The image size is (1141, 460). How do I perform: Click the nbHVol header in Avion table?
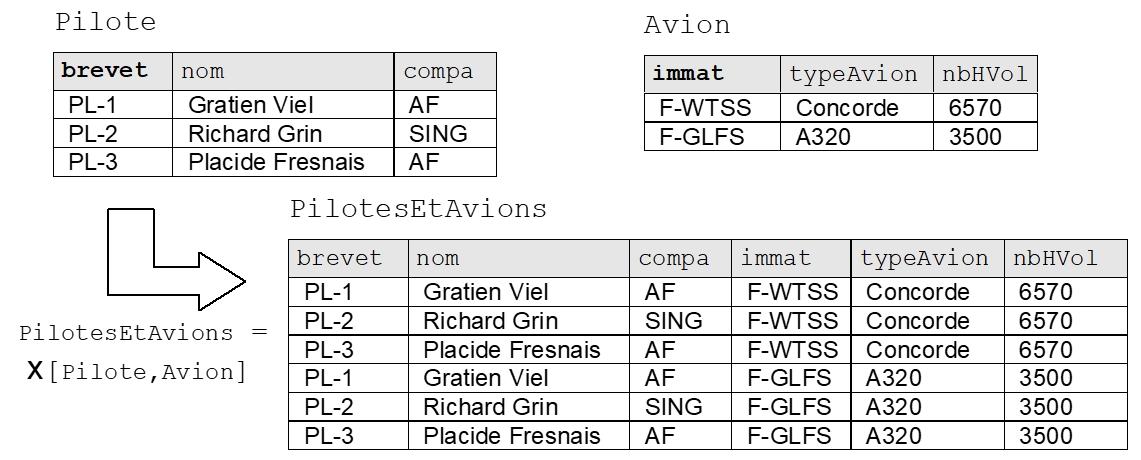point(984,74)
